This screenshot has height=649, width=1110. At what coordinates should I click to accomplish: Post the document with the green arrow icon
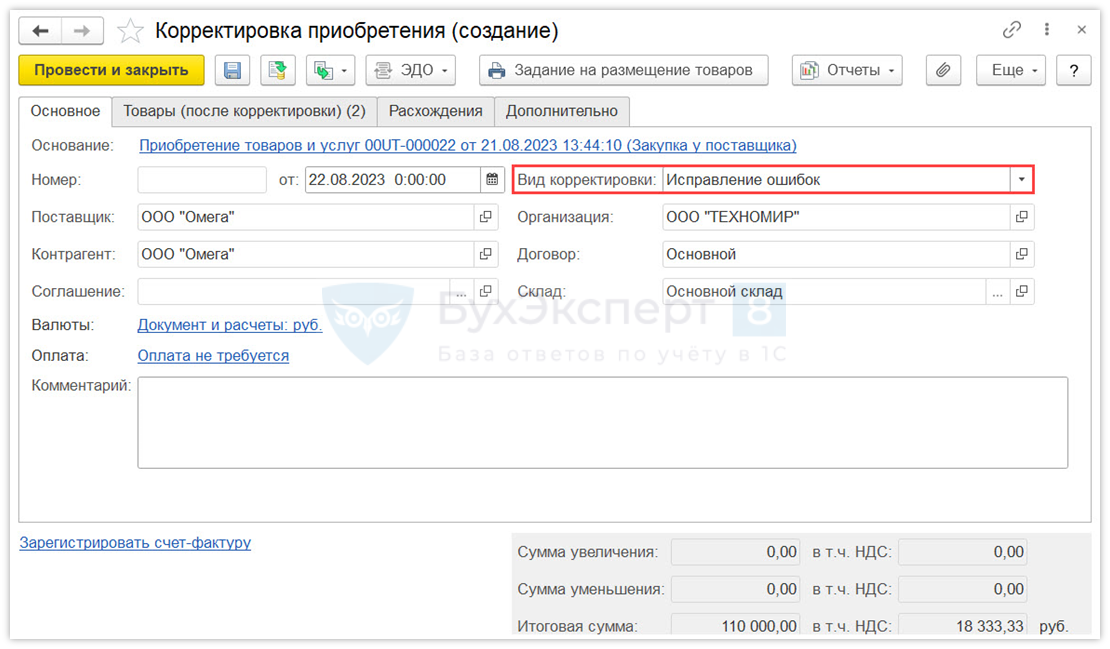[278, 70]
